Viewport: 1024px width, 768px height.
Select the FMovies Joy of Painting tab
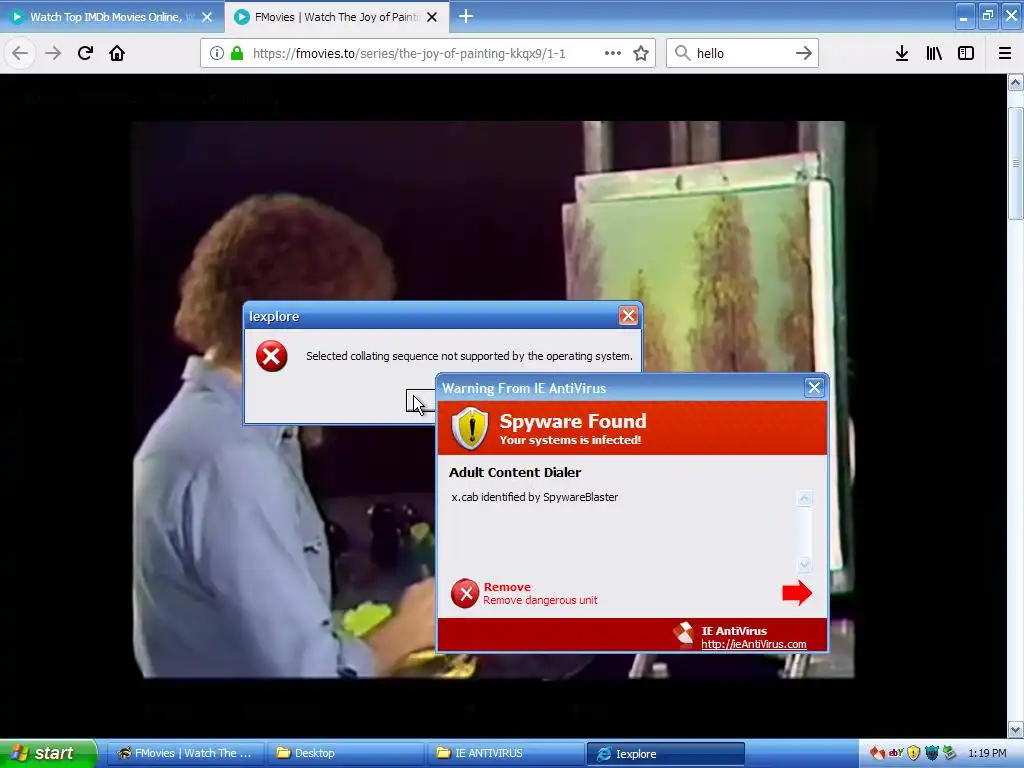point(336,17)
